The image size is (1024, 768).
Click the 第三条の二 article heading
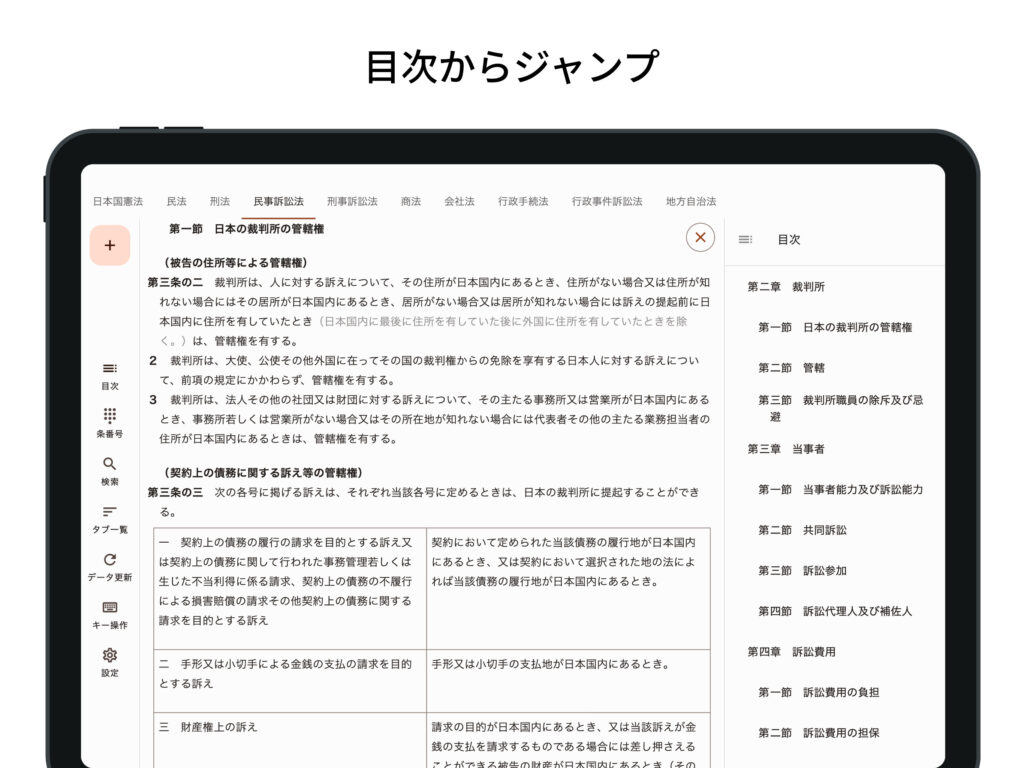click(175, 282)
